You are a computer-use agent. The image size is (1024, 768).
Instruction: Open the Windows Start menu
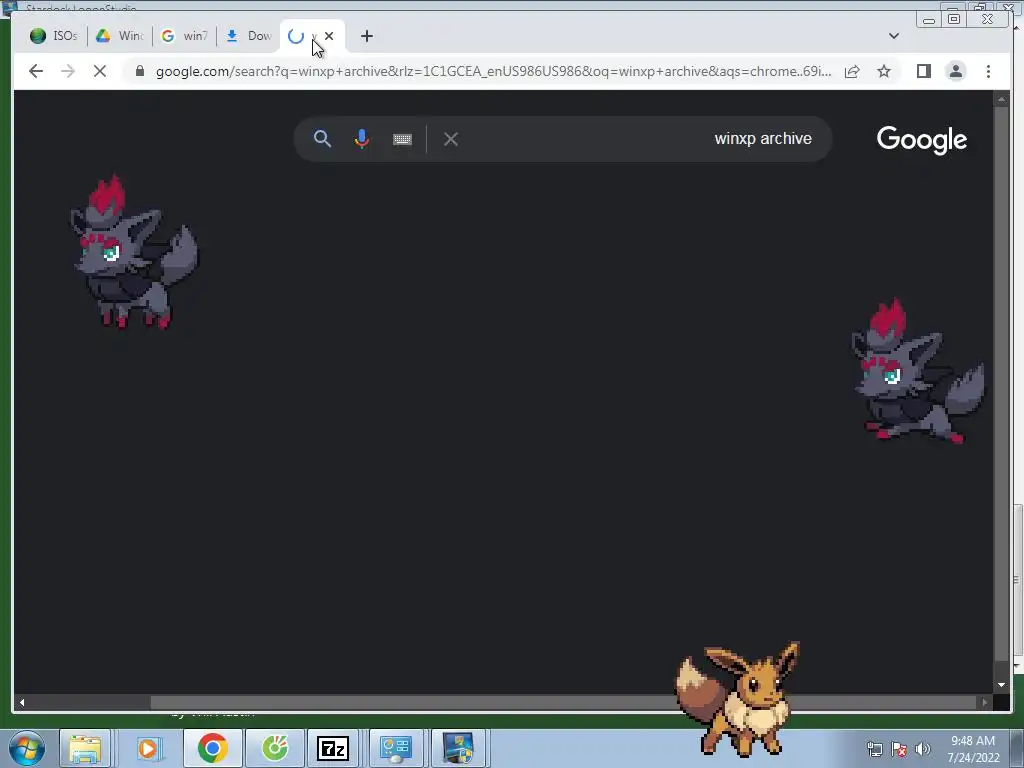[26, 748]
